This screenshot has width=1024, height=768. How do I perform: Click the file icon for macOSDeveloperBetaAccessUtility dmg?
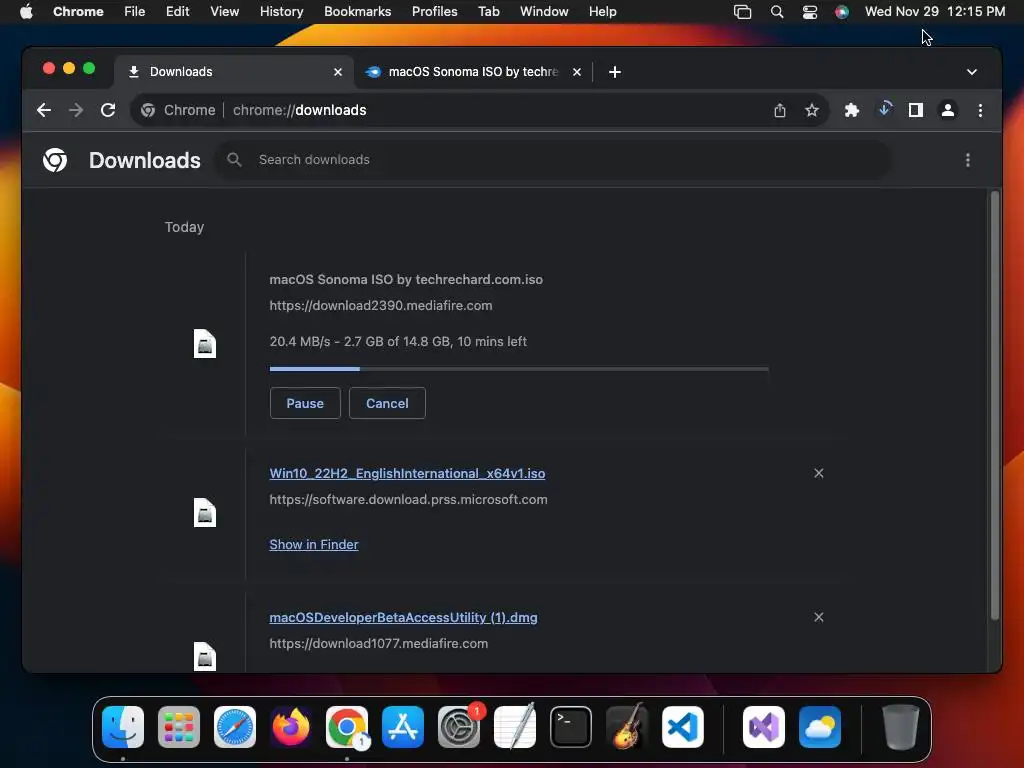[x=204, y=656]
